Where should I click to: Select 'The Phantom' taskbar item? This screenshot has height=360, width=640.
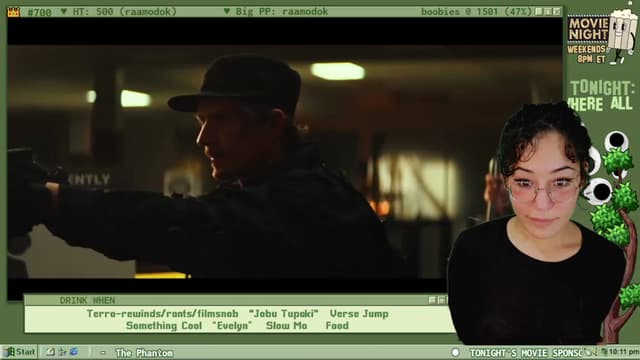click(144, 353)
